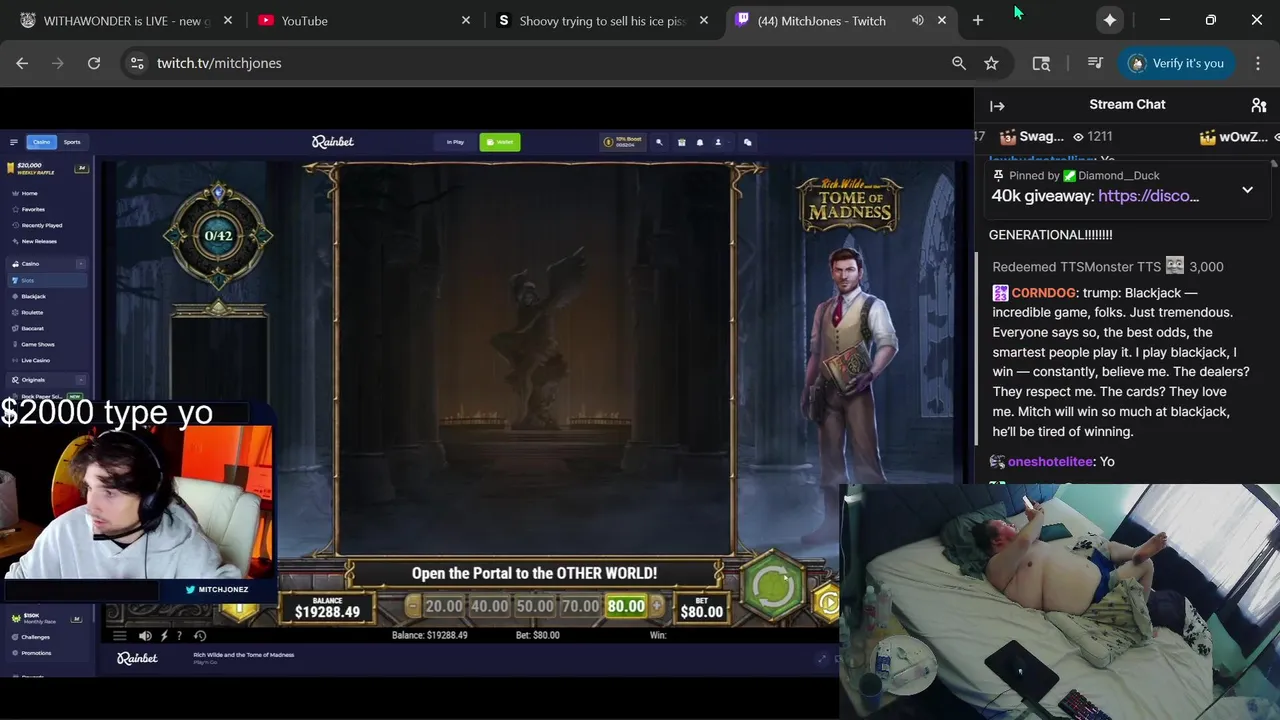Decrease bet with the minus button
This screenshot has height=720, width=1280.
[x=412, y=606]
